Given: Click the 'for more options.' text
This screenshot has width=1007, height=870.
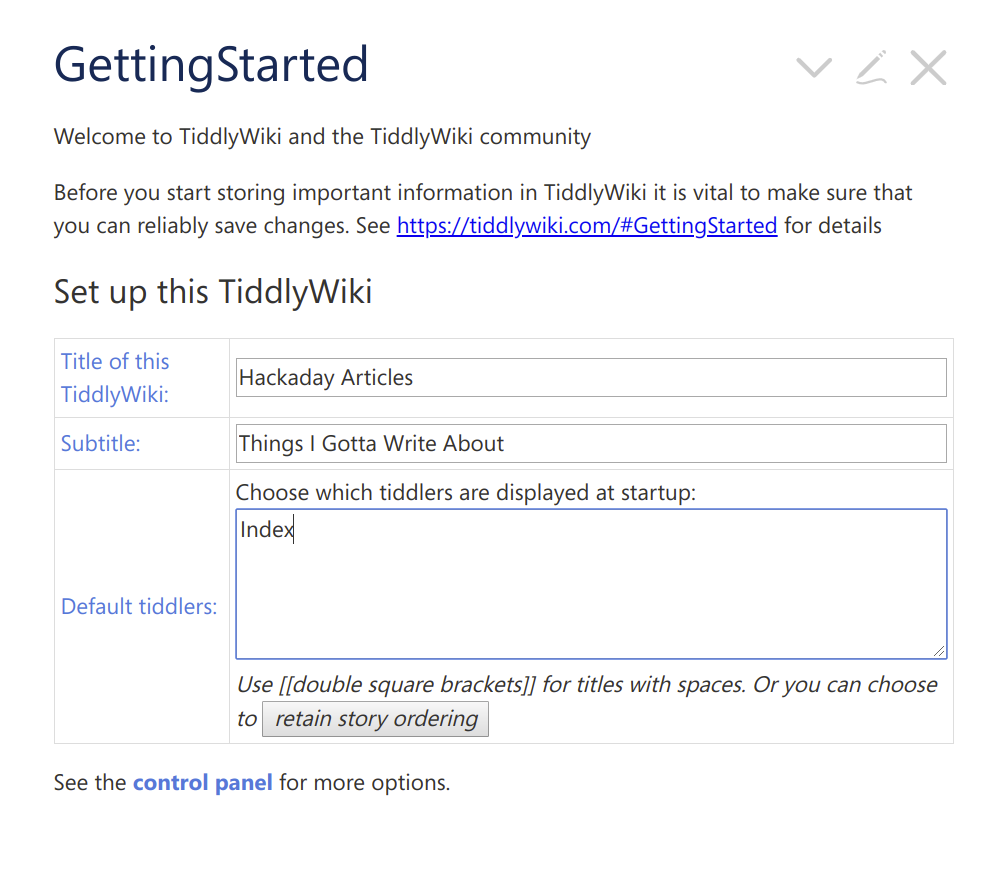Looking at the screenshot, I should tap(364, 782).
